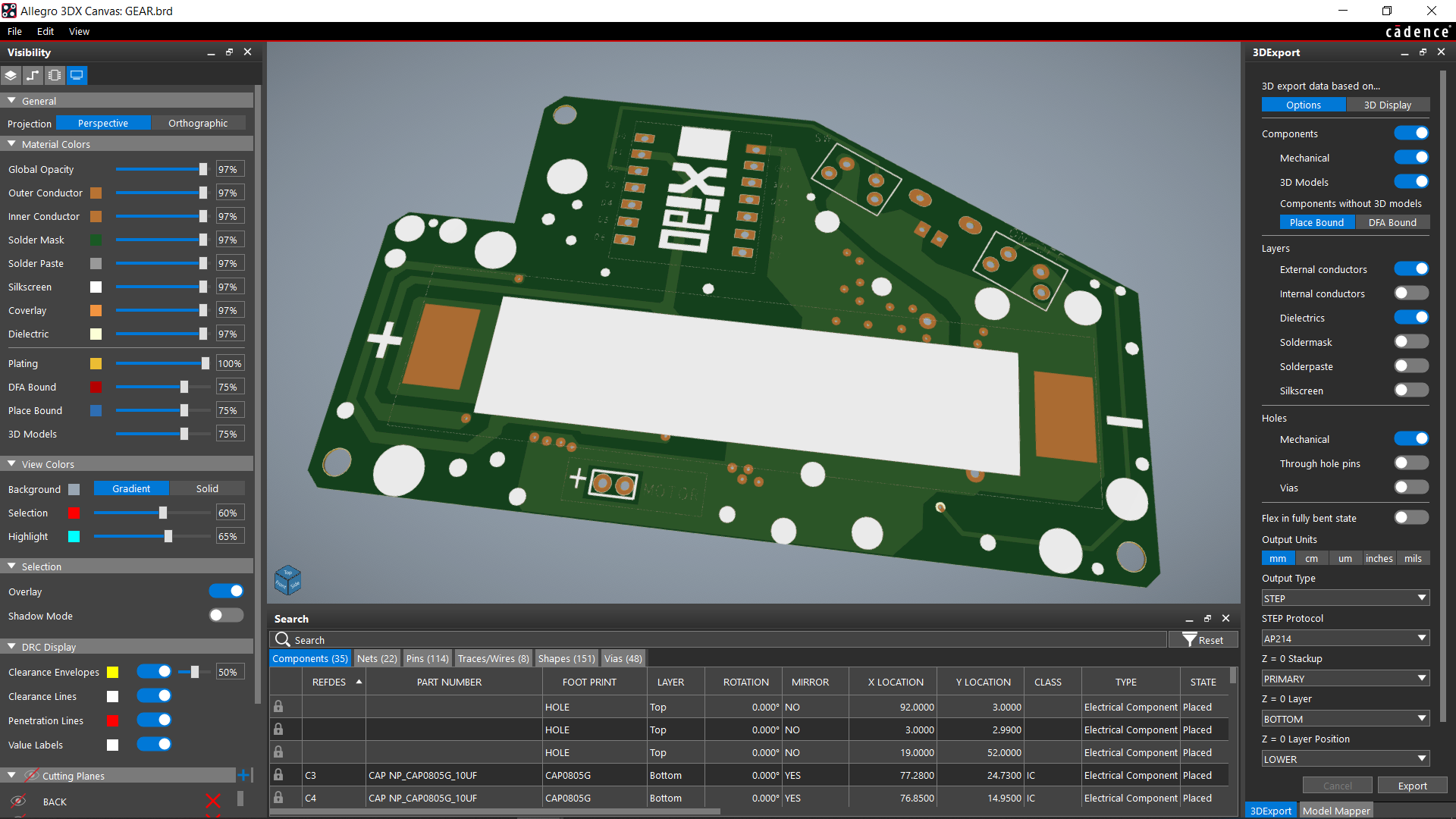The width and height of the screenshot is (1456, 819).
Task: Click the lock icon on C4 row
Action: 278,798
